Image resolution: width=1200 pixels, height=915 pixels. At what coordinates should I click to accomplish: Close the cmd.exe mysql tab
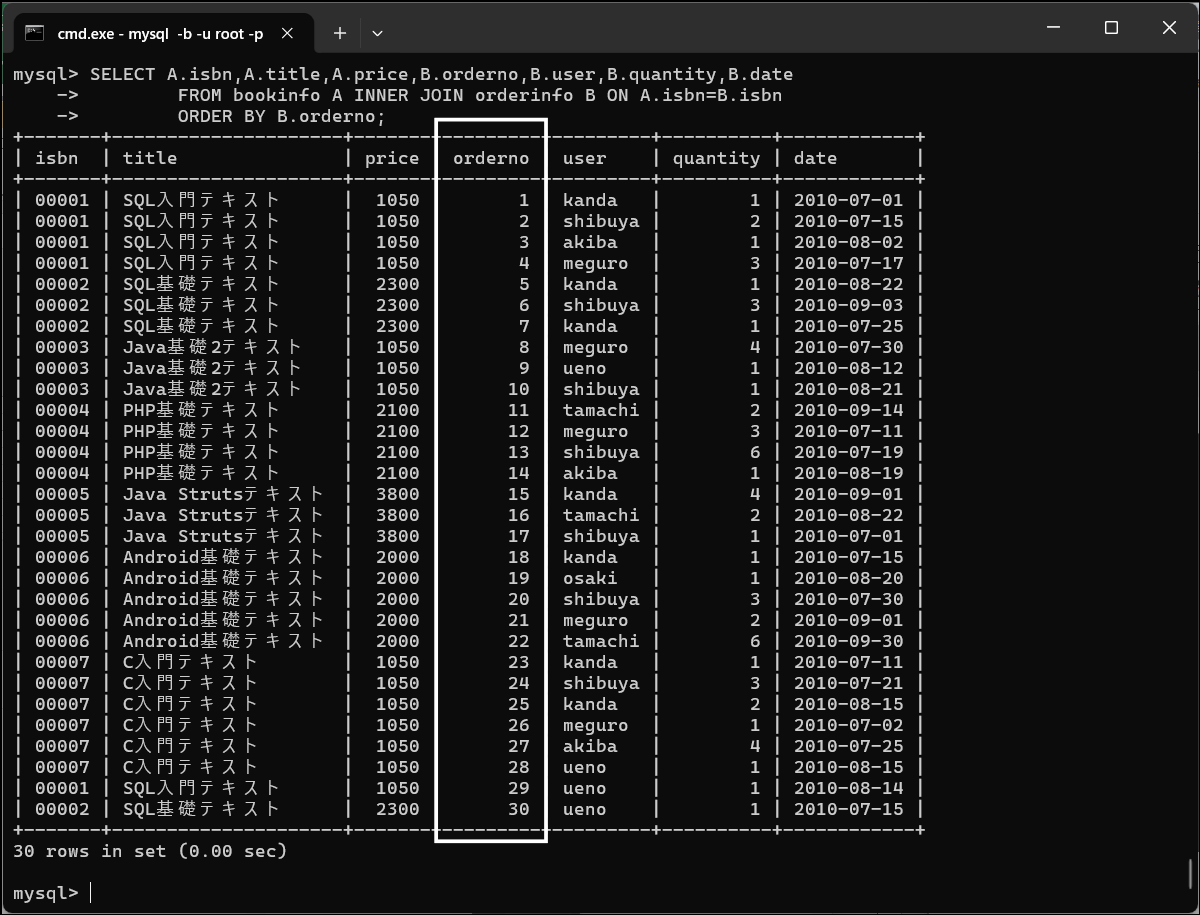[287, 33]
